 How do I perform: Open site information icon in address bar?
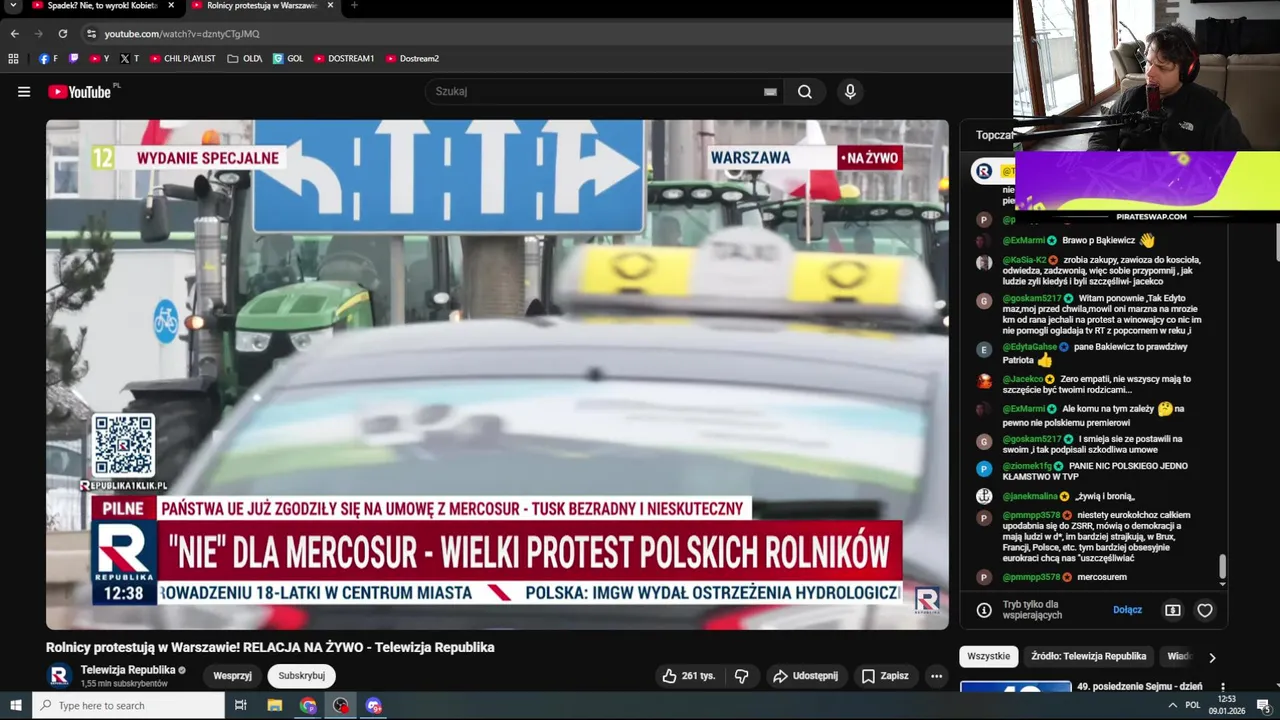click(x=91, y=34)
